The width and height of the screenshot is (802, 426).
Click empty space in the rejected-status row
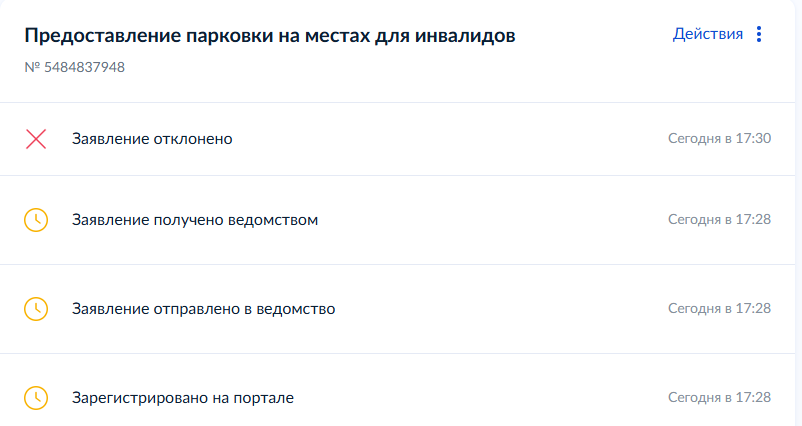pyautogui.click(x=450, y=139)
